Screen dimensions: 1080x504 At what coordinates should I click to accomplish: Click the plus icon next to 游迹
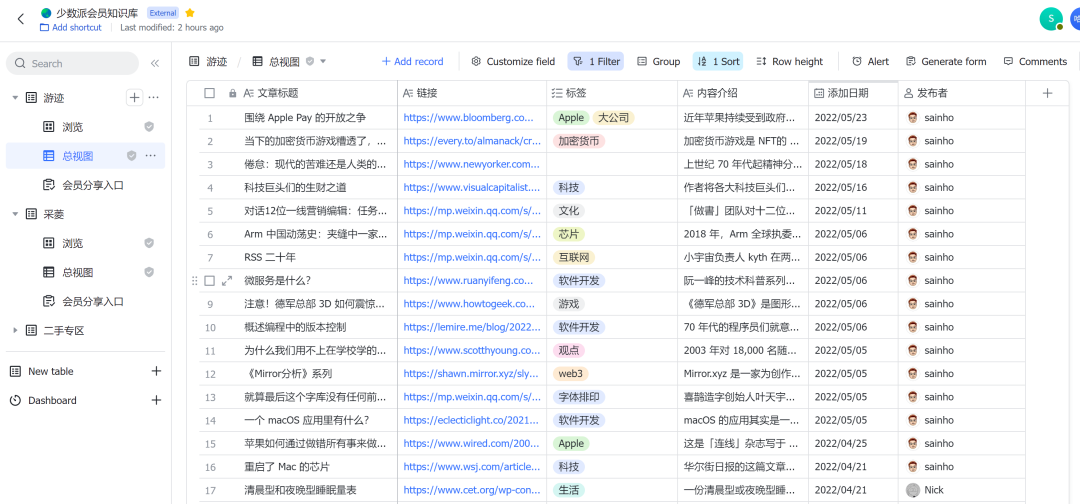coord(134,98)
